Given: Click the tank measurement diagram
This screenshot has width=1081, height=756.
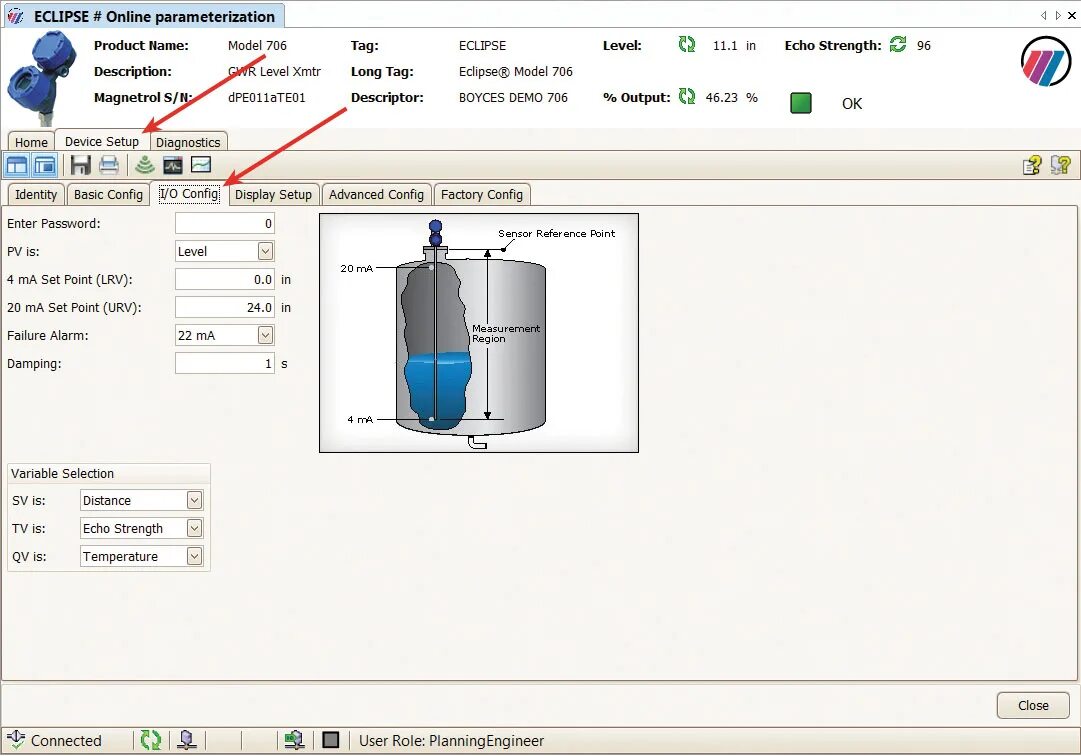Looking at the screenshot, I should (479, 333).
